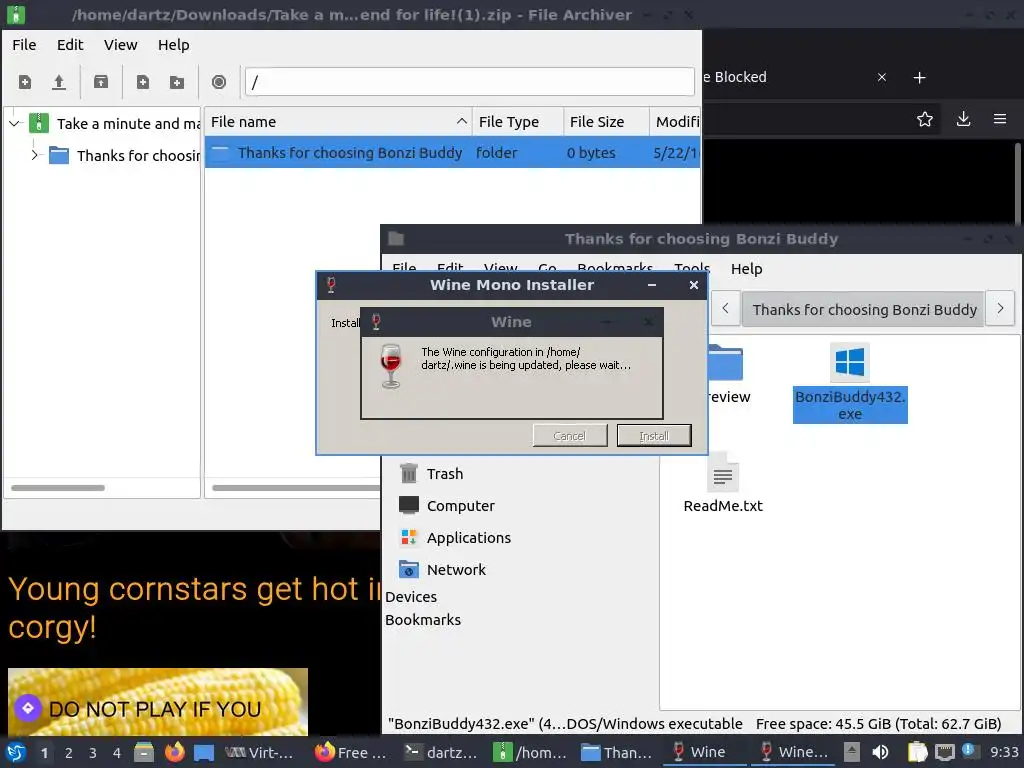The height and width of the screenshot is (768, 1024).
Task: Switch to workspace 2 in taskbar
Action: (69, 753)
